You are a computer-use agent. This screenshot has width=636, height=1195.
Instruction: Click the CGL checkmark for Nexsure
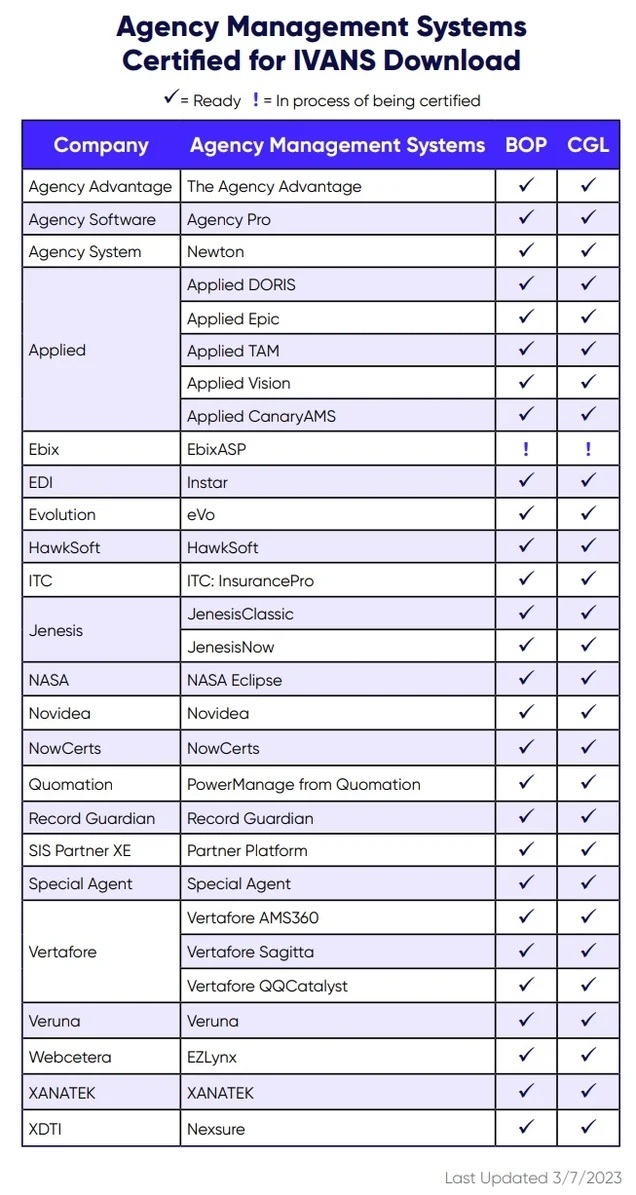588,1127
